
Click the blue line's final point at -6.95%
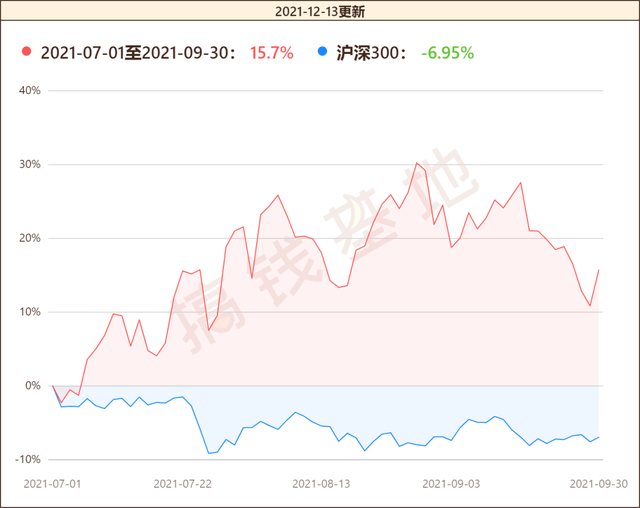(599, 437)
